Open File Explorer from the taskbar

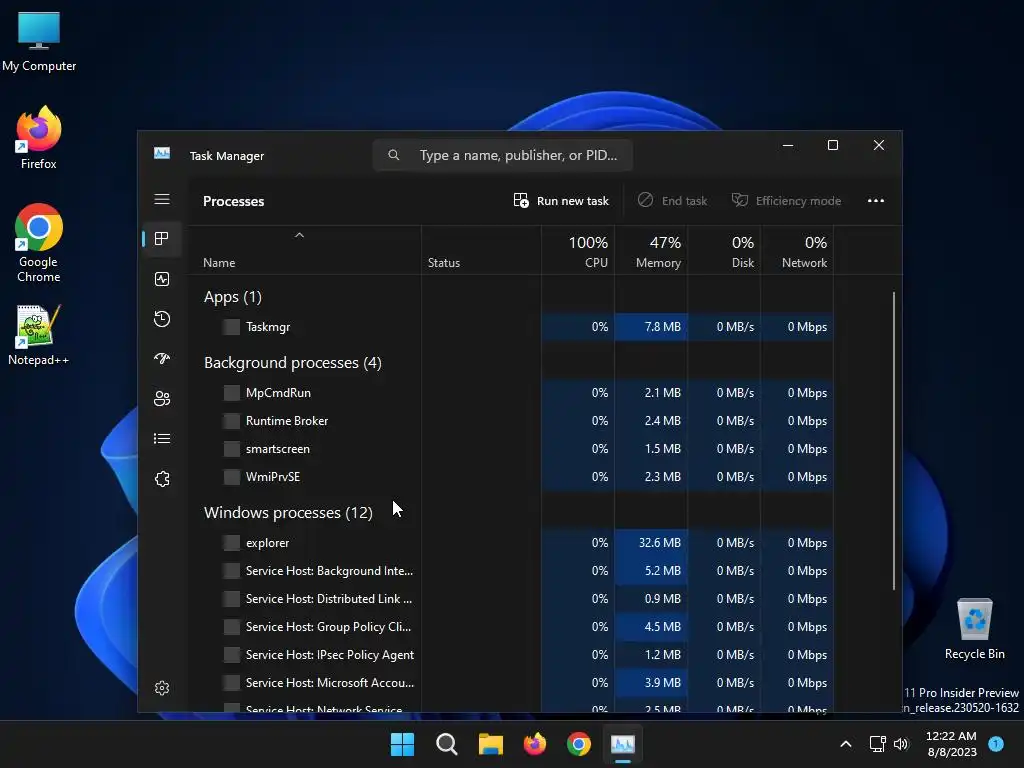click(x=490, y=744)
